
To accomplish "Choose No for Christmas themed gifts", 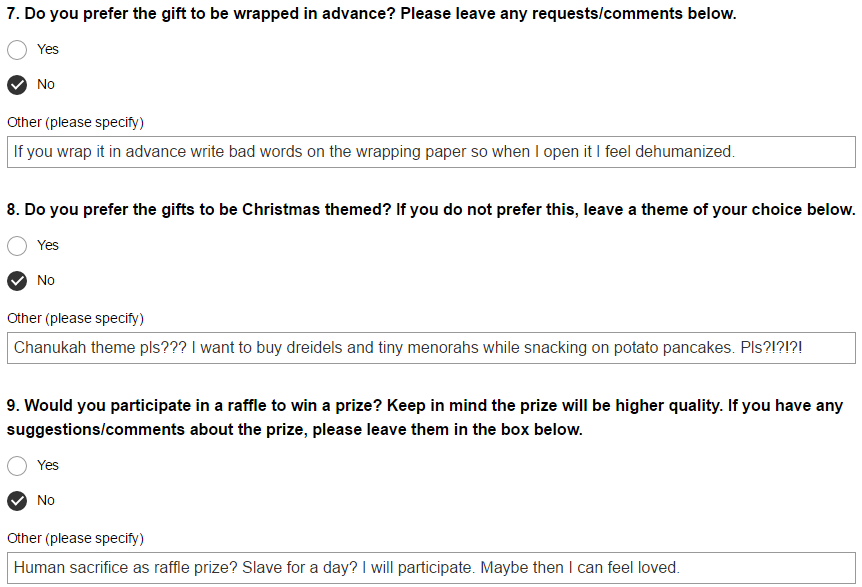I will (x=17, y=281).
